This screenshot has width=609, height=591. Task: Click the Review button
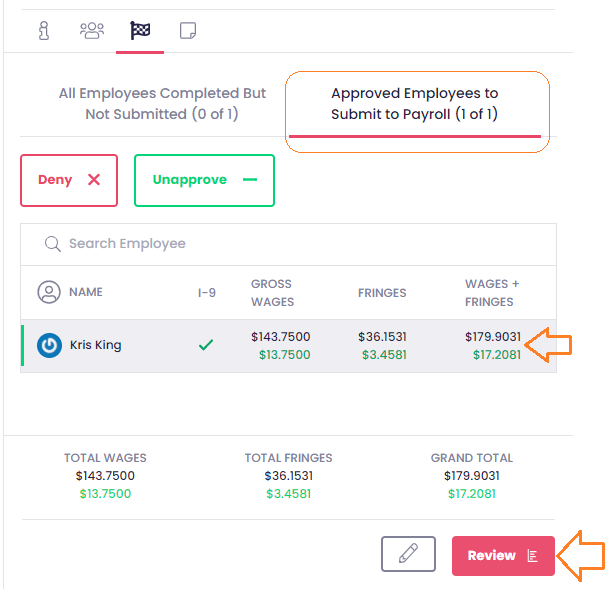coord(502,556)
